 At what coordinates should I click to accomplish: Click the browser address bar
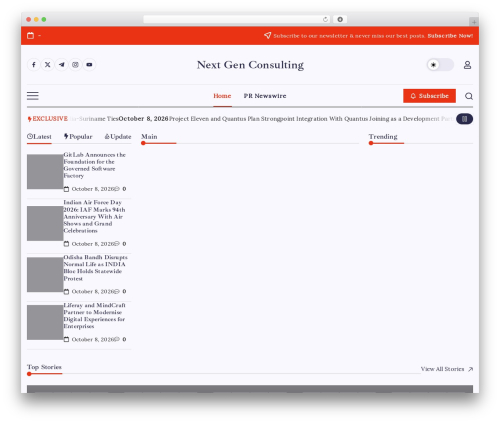[237, 19]
